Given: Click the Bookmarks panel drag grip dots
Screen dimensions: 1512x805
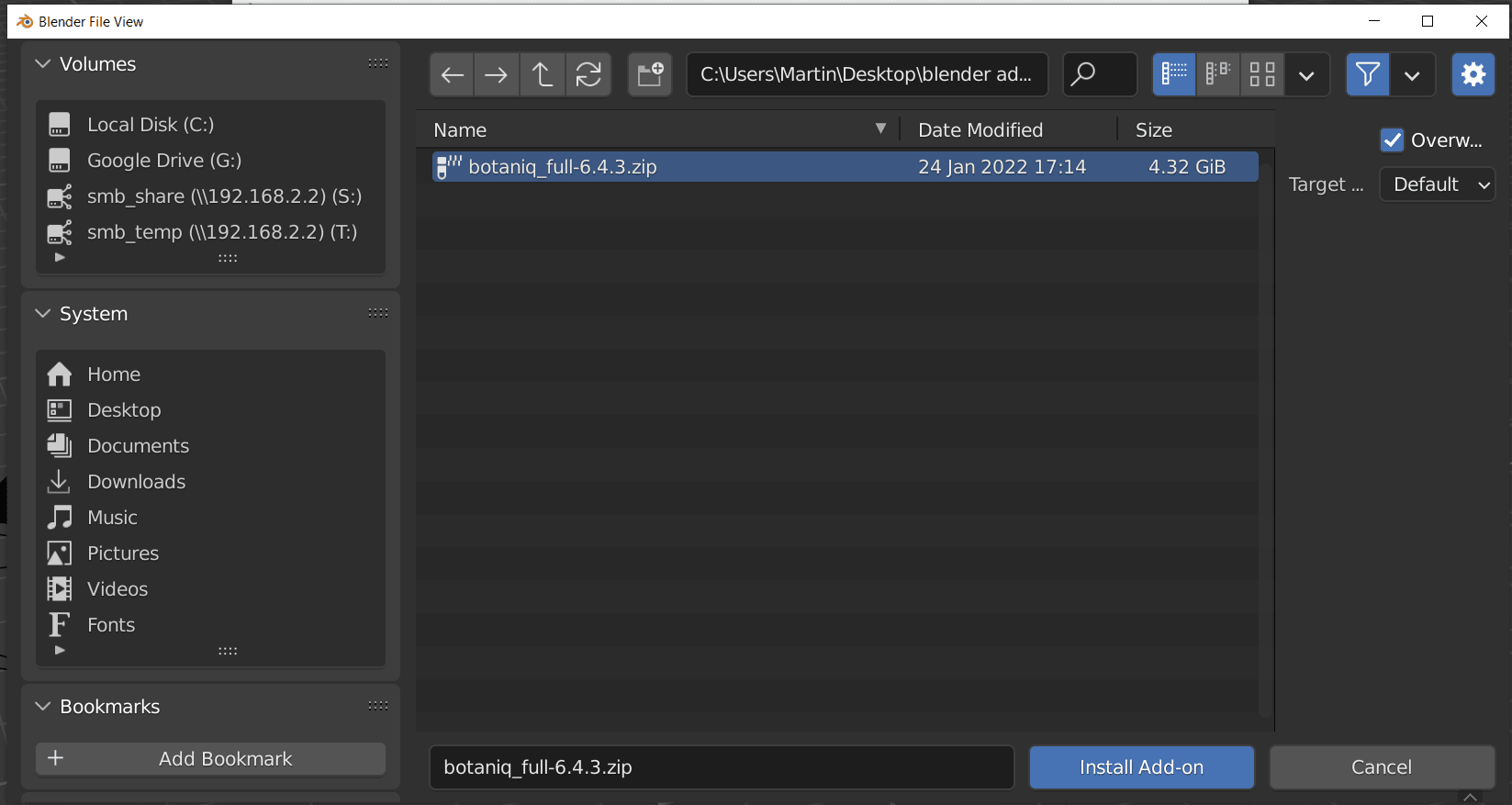Looking at the screenshot, I should click(378, 706).
